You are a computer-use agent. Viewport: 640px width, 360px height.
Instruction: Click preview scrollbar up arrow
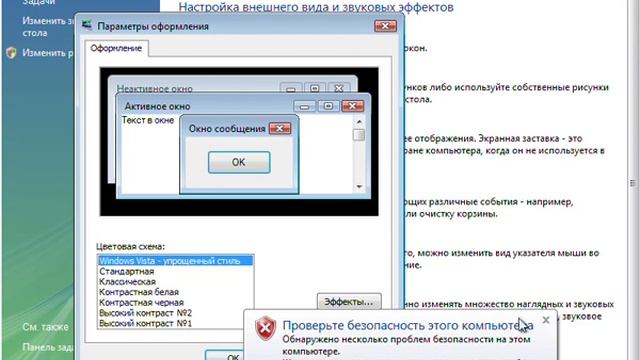tap(359, 122)
